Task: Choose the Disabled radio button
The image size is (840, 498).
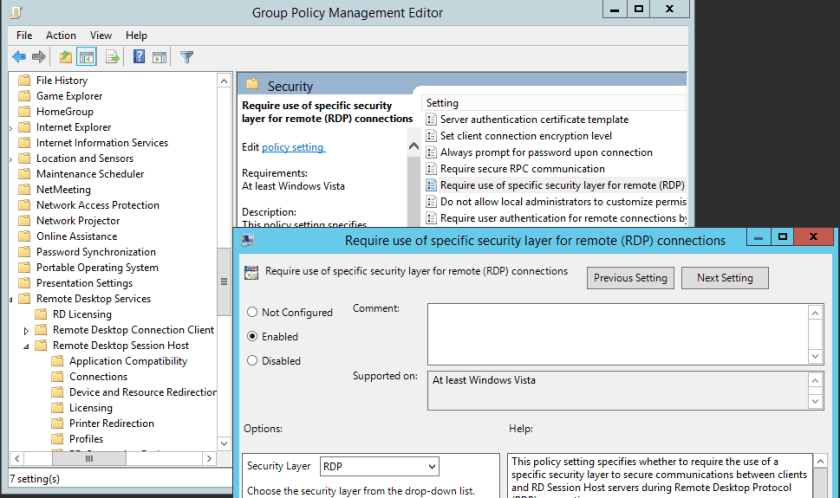Action: (x=252, y=361)
